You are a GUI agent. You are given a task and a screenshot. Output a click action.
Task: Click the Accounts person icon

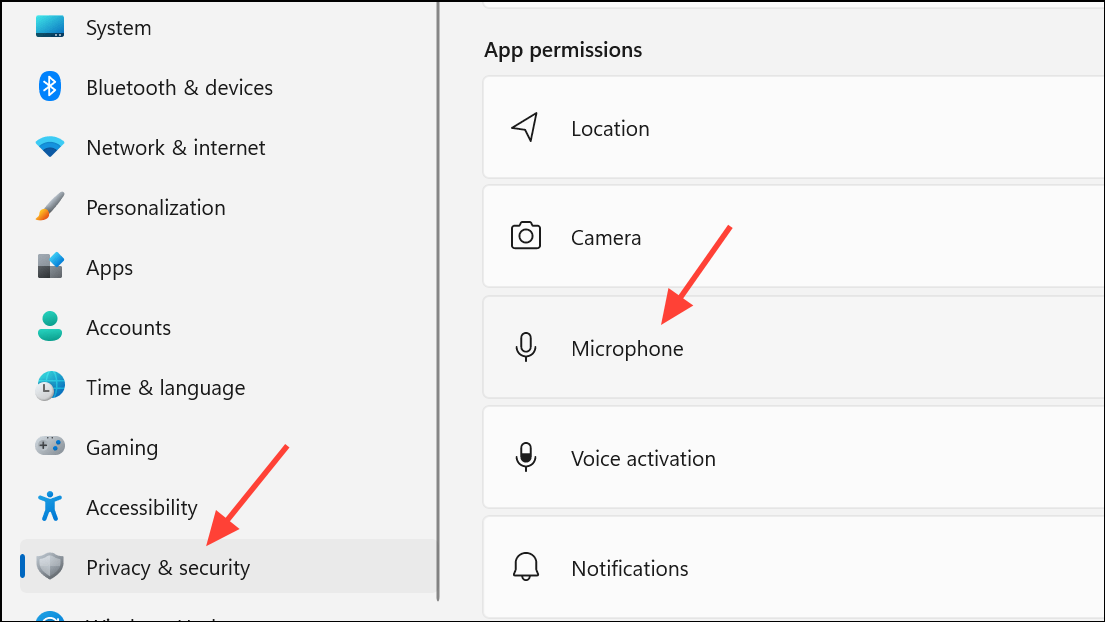(50, 327)
